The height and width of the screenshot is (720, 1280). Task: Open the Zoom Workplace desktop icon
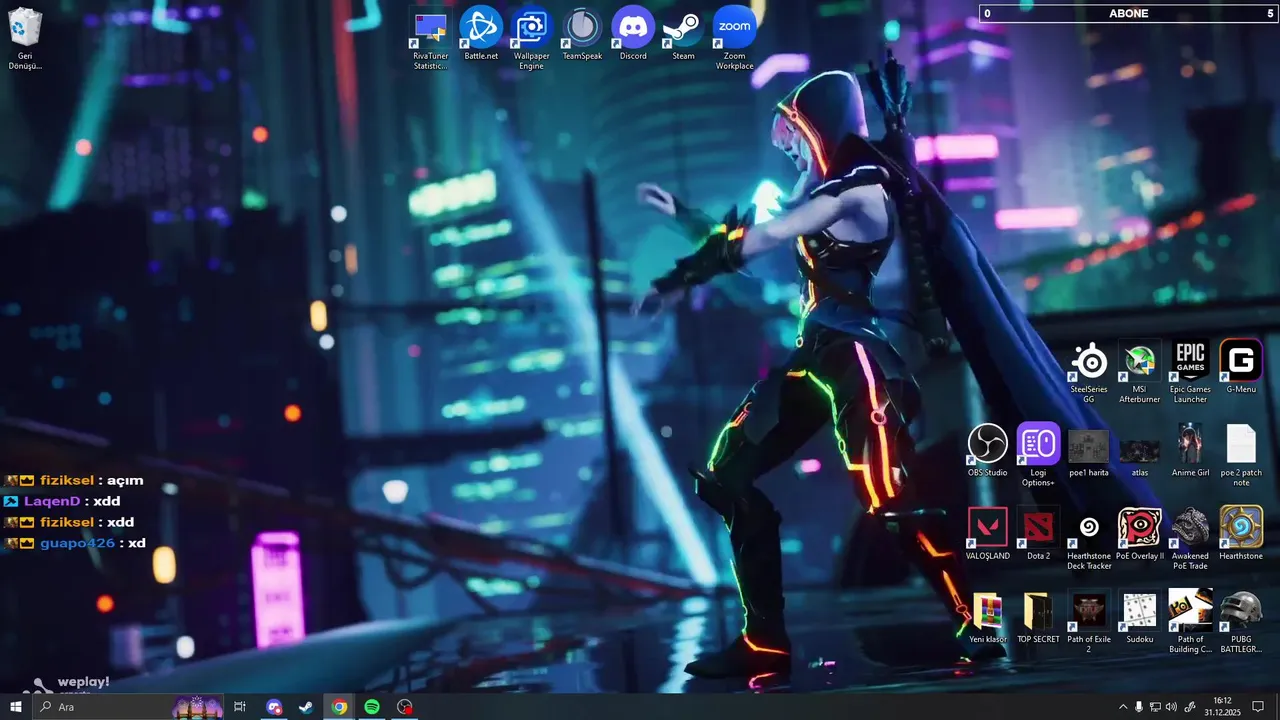point(734,40)
